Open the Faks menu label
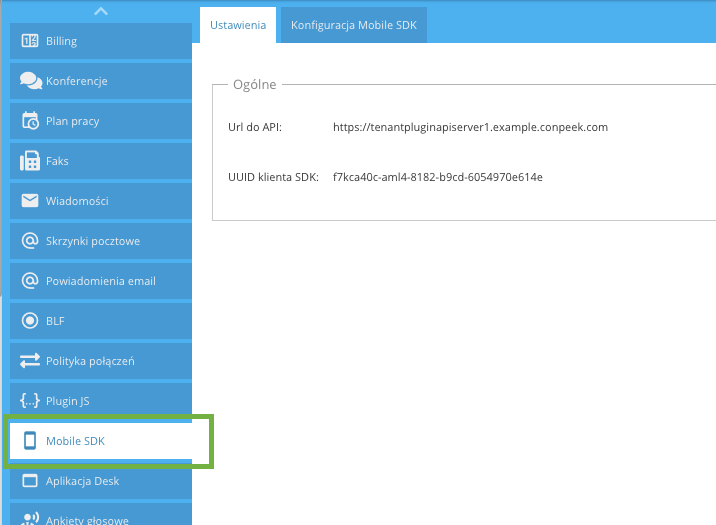Screen dimensions: 716x525 point(57,161)
